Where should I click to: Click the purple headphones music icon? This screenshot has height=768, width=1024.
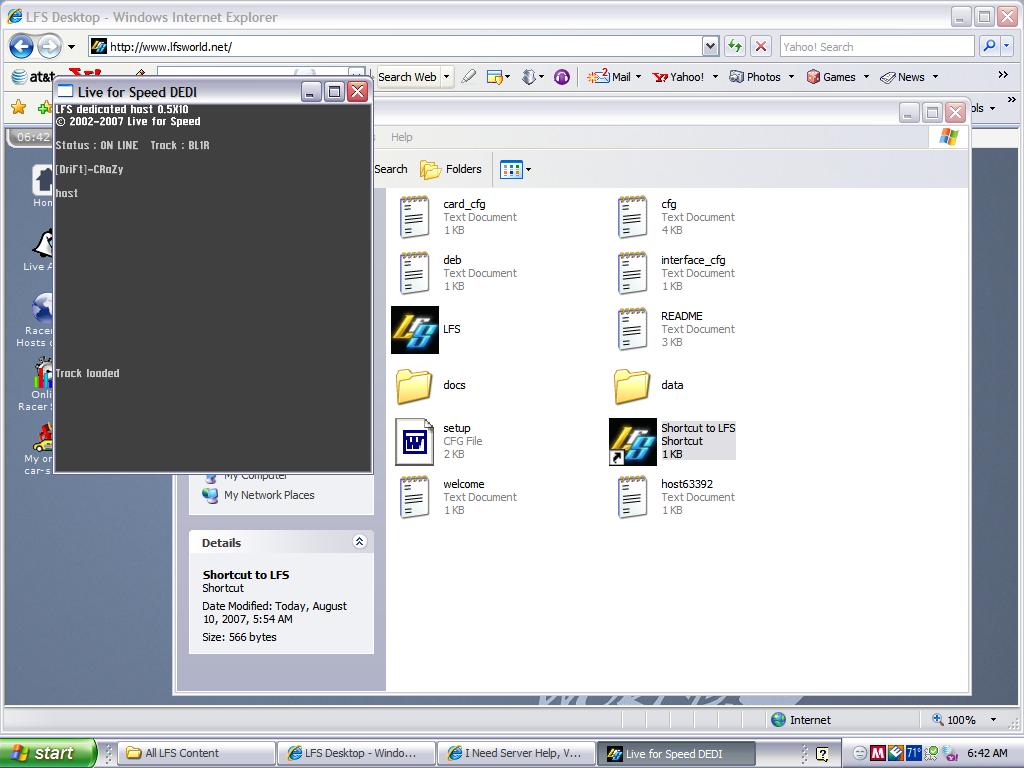(562, 77)
